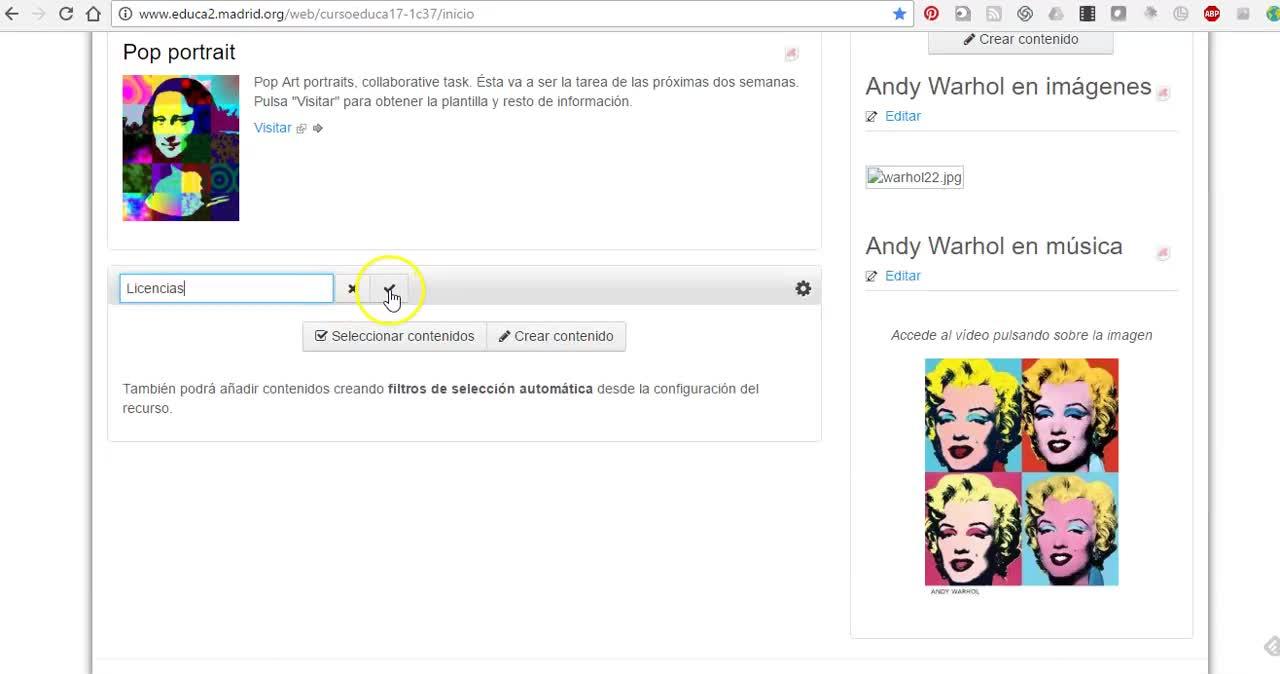1280x674 pixels.
Task: Click the Seleccionar contenidos button
Action: click(394, 336)
